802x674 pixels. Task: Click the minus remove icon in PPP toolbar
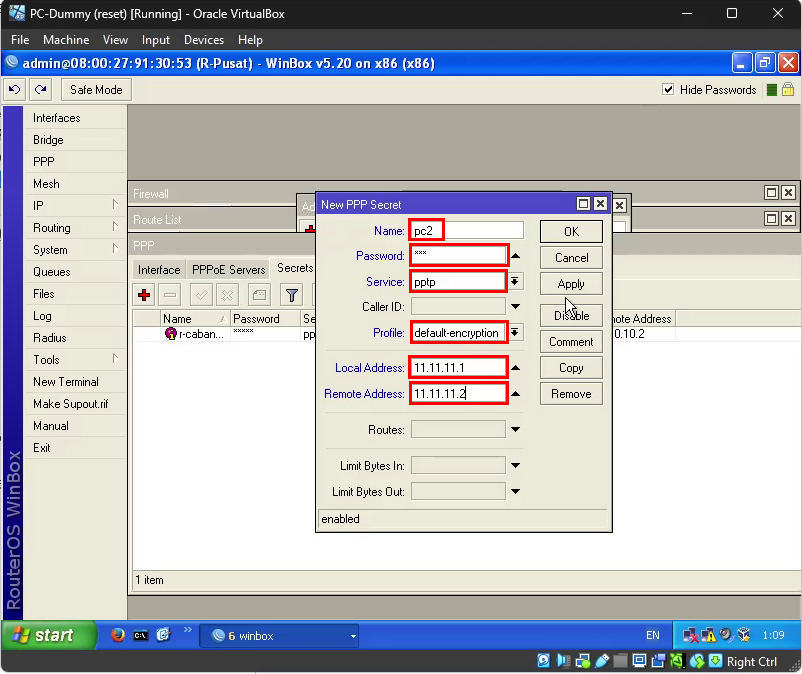[x=170, y=295]
